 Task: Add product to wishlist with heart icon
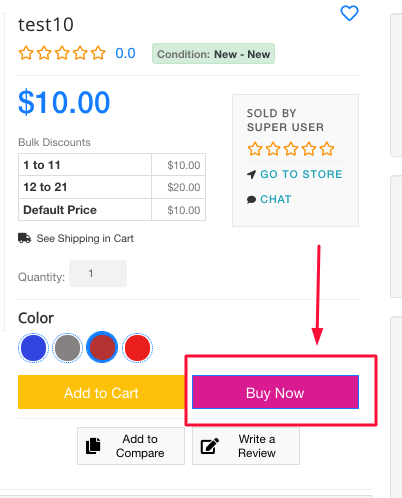[x=349, y=13]
